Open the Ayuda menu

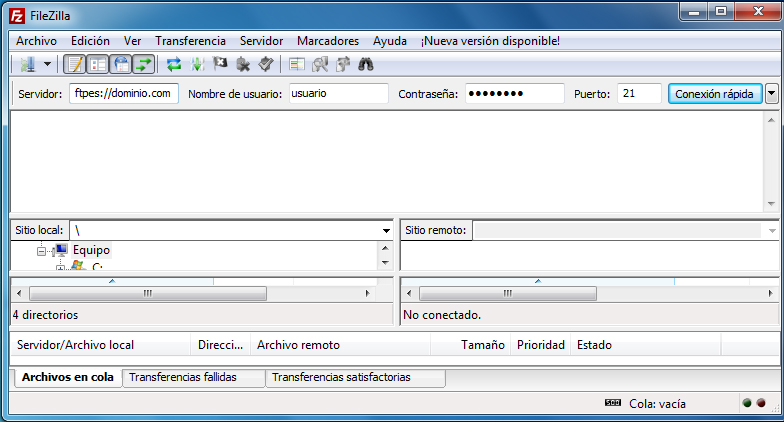tap(390, 41)
